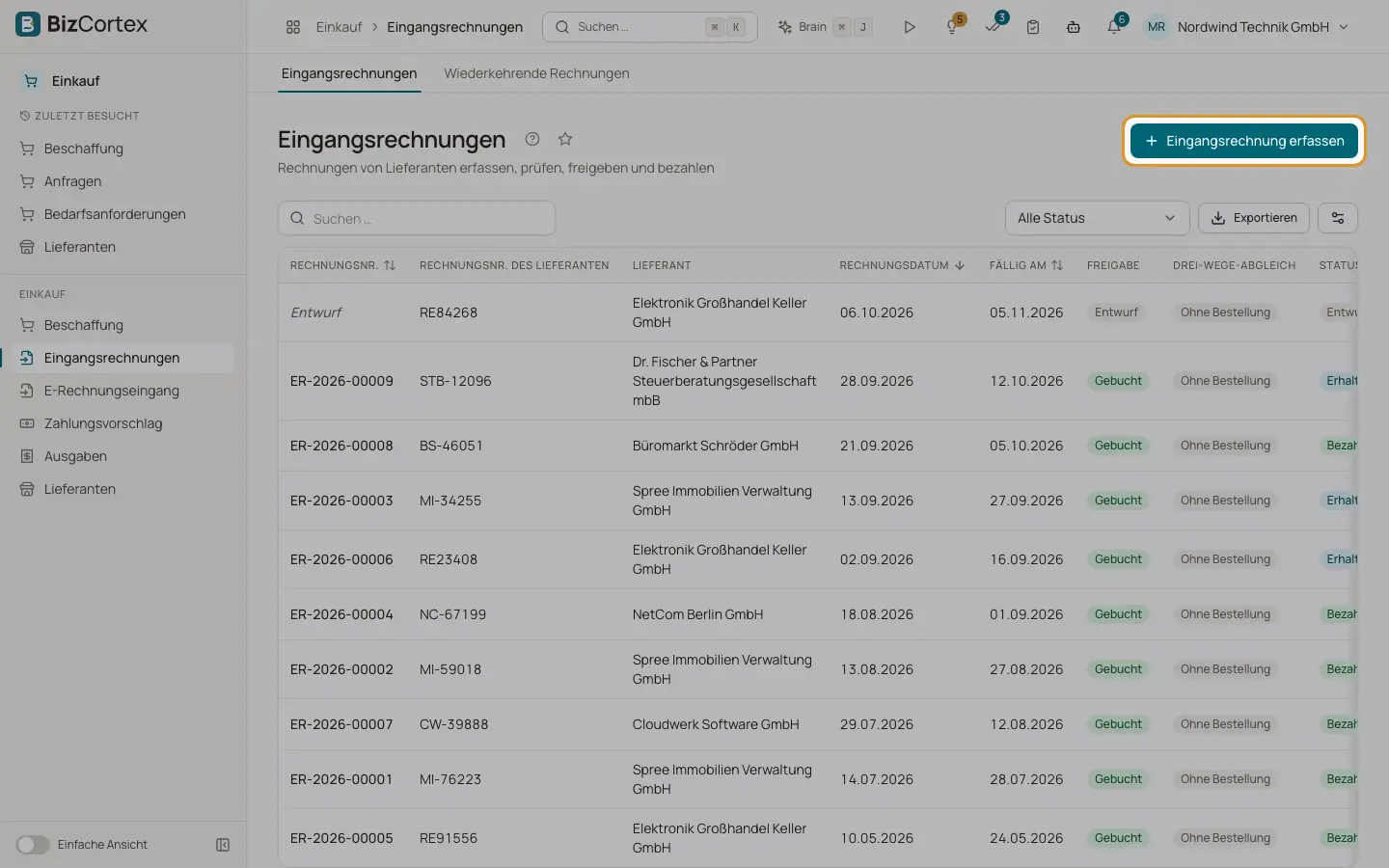Click Büromarkt Schröder GmbH cell
The height and width of the screenshot is (868, 1389).
coord(715,446)
